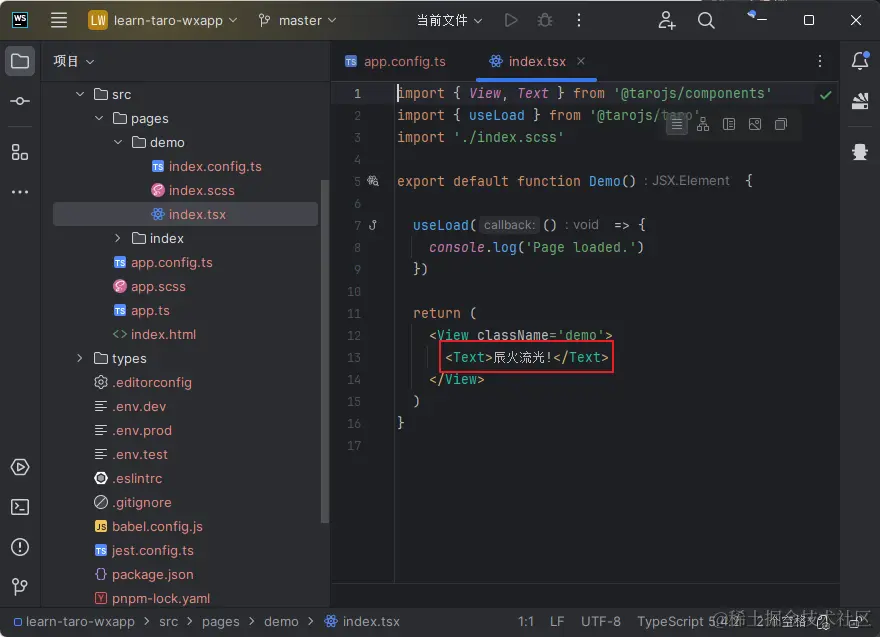Open the Problems tool window
This screenshot has height=637, width=880.
[20, 547]
